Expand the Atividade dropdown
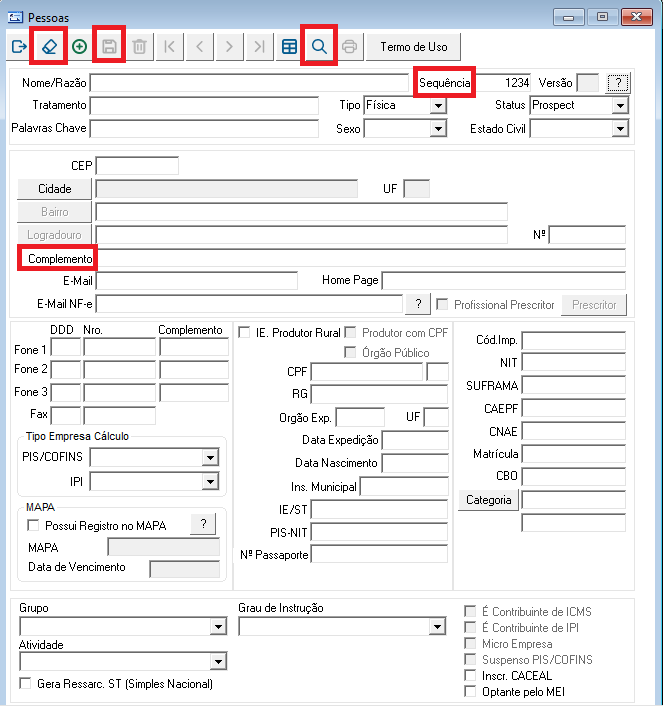This screenshot has width=663, height=707. click(218, 661)
